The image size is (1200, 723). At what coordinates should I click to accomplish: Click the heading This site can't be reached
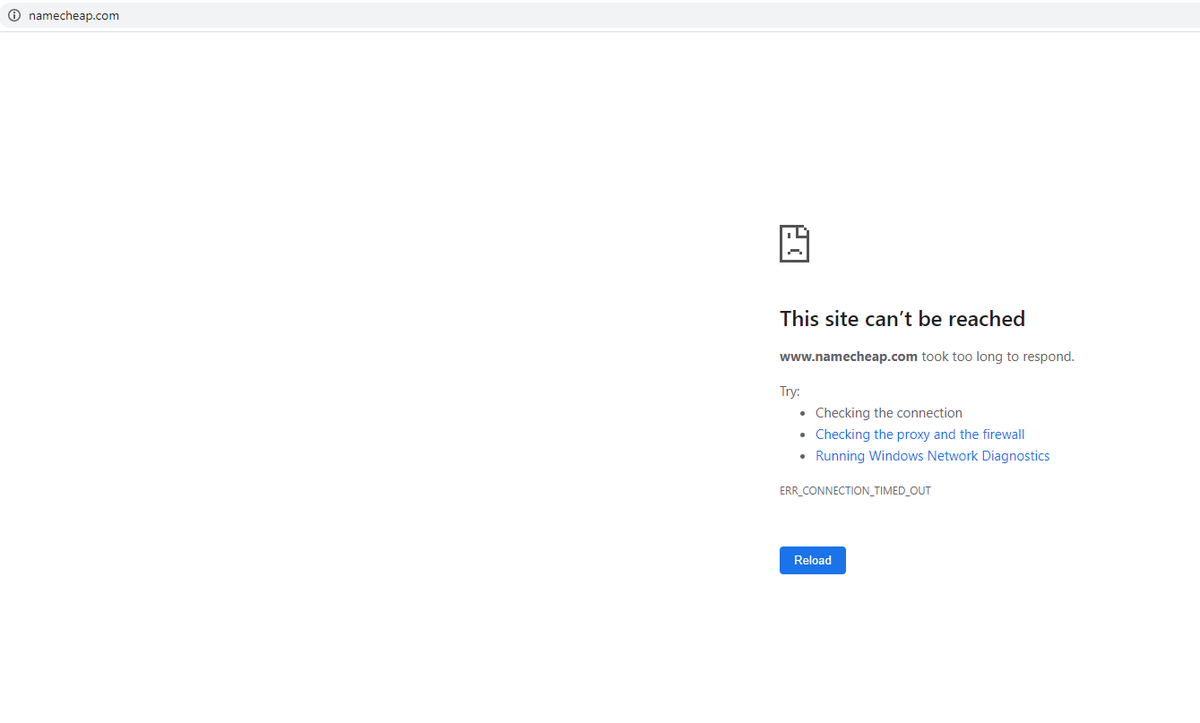(x=902, y=319)
